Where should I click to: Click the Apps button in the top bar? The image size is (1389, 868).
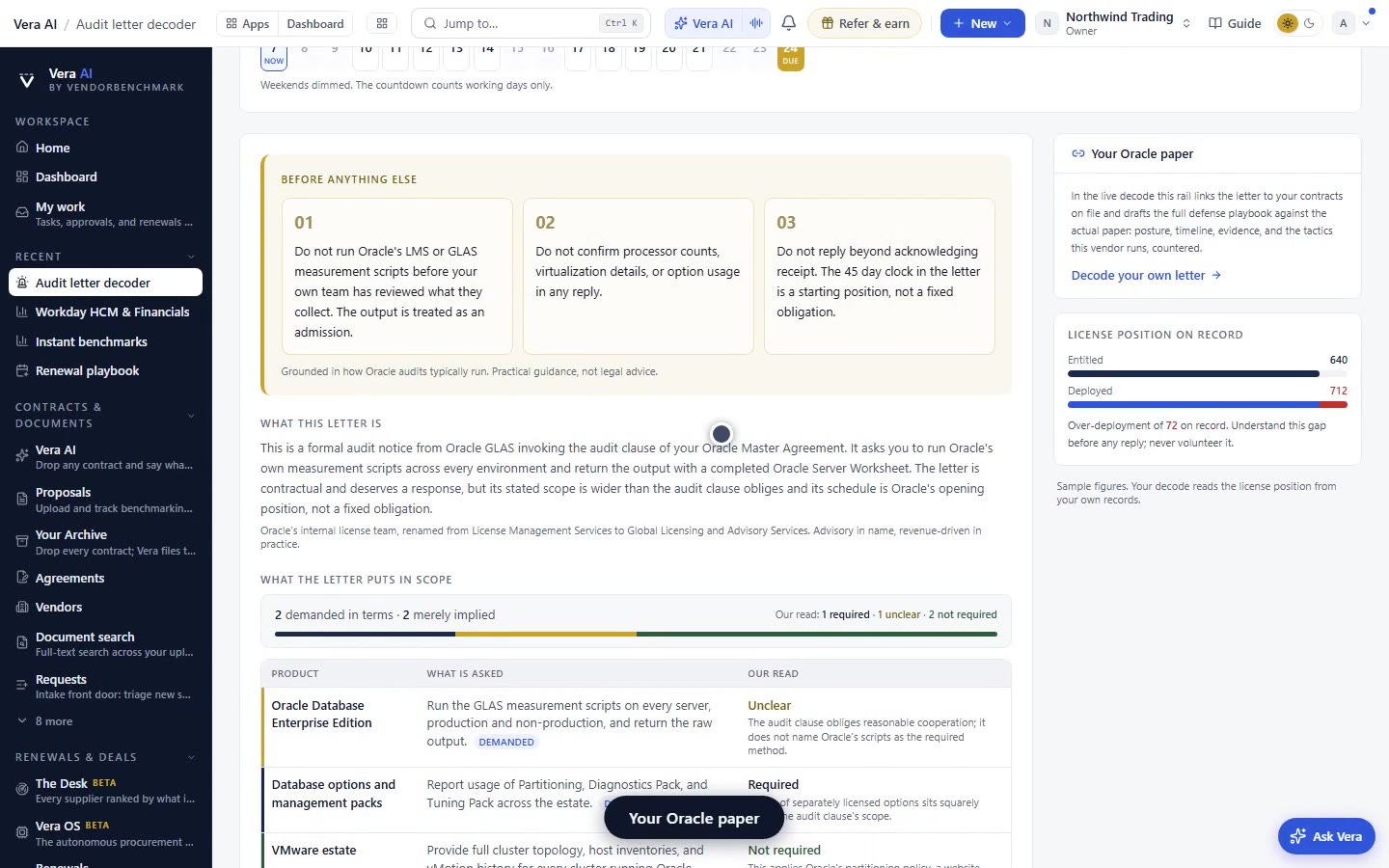point(247,23)
